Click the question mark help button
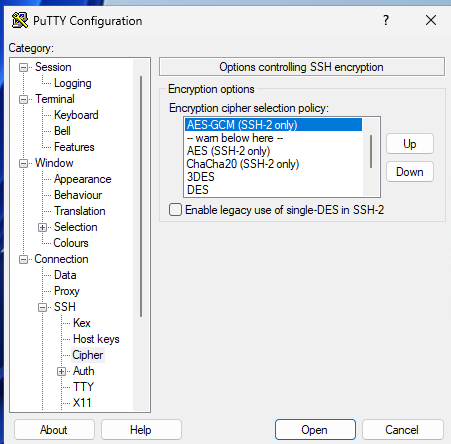The width and height of the screenshot is (451, 444). 386,20
